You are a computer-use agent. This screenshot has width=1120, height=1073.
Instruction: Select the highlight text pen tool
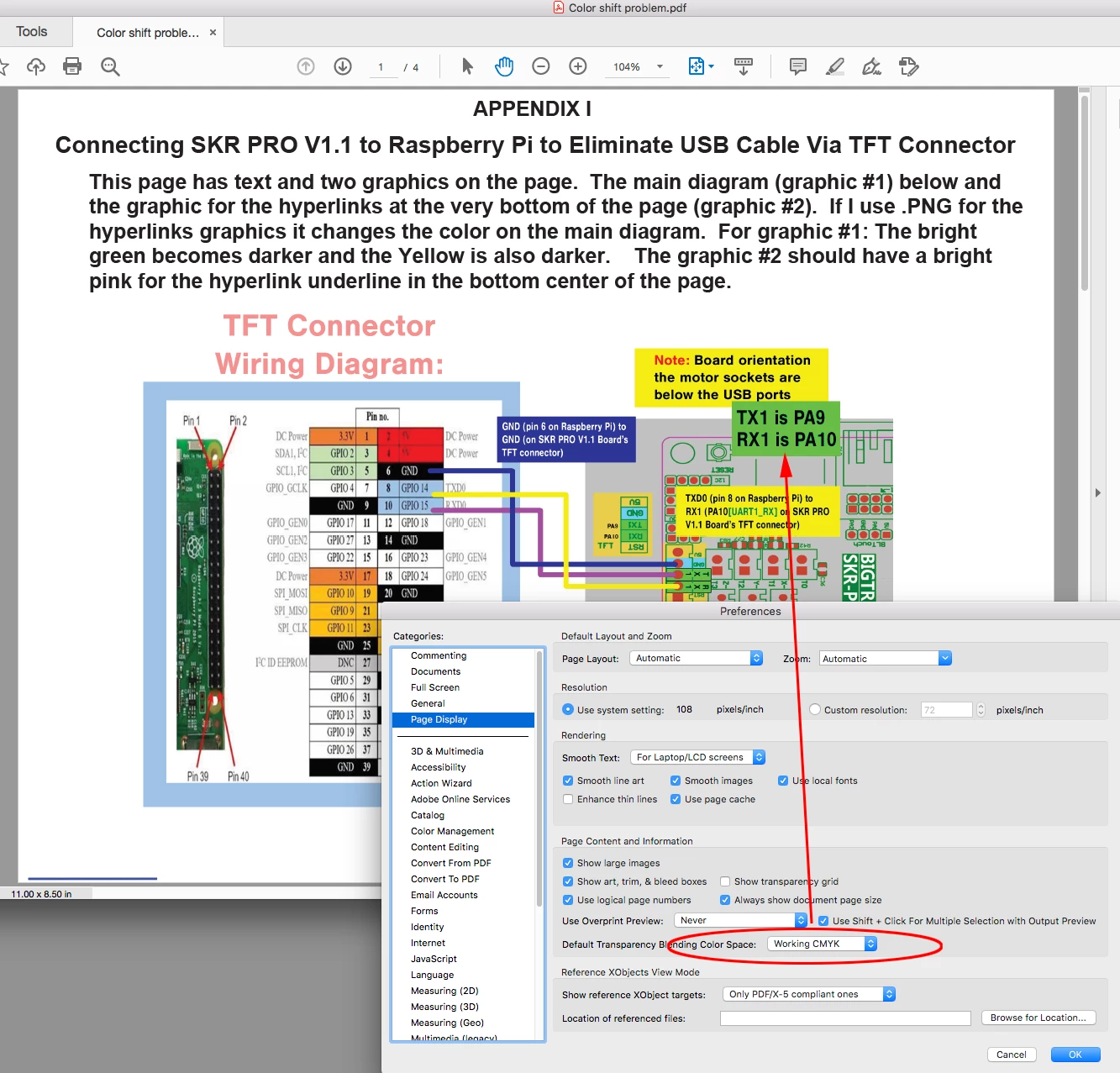(x=835, y=66)
